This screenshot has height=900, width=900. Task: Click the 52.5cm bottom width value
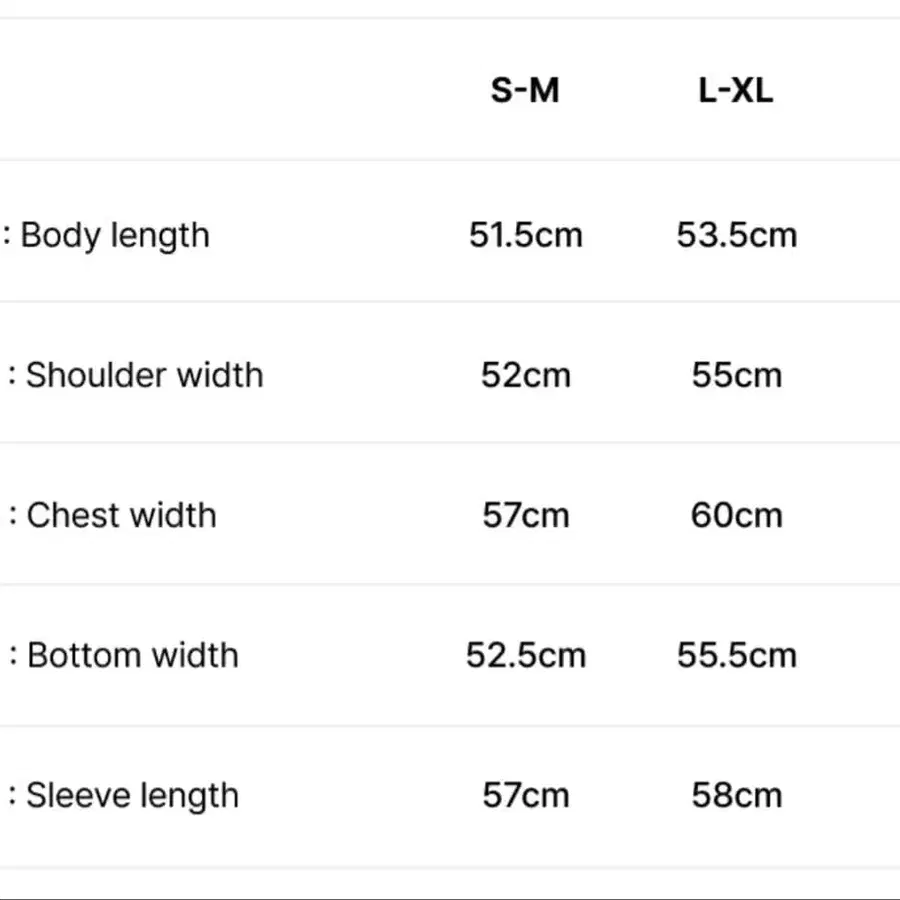click(525, 656)
